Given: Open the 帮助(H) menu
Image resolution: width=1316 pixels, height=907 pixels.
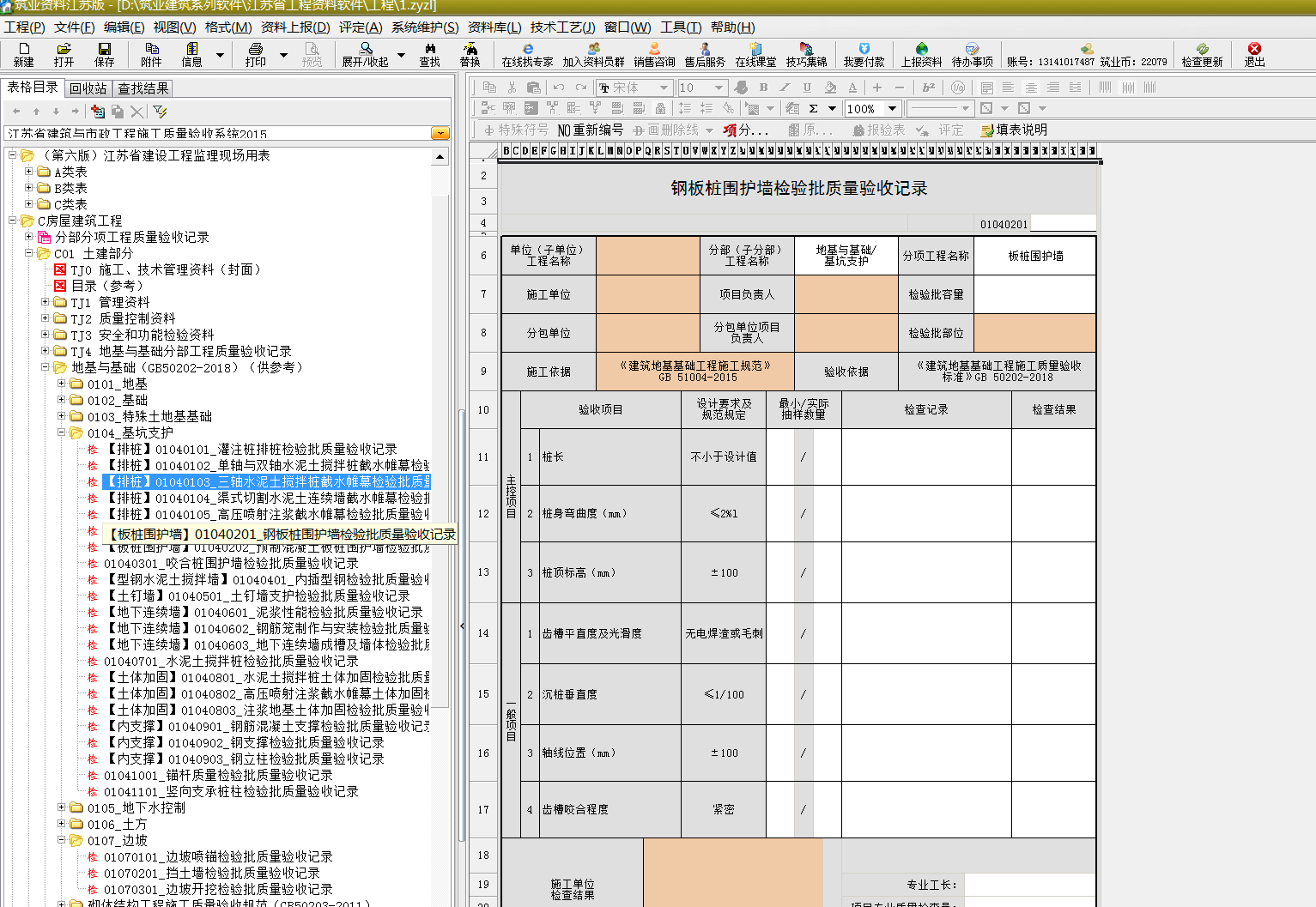Looking at the screenshot, I should pyautogui.click(x=732, y=27).
